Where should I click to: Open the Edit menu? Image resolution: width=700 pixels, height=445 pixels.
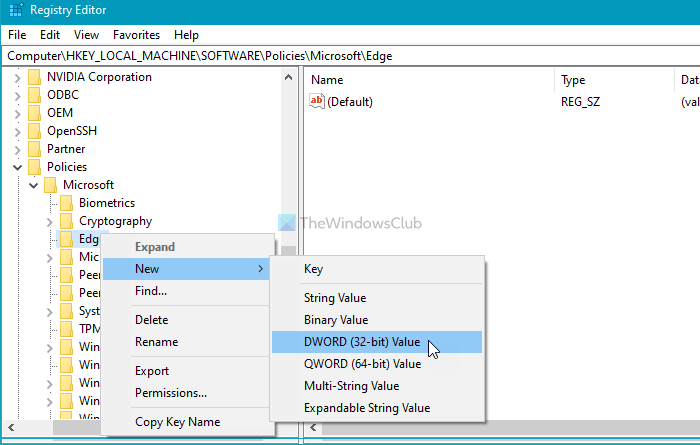[50, 35]
